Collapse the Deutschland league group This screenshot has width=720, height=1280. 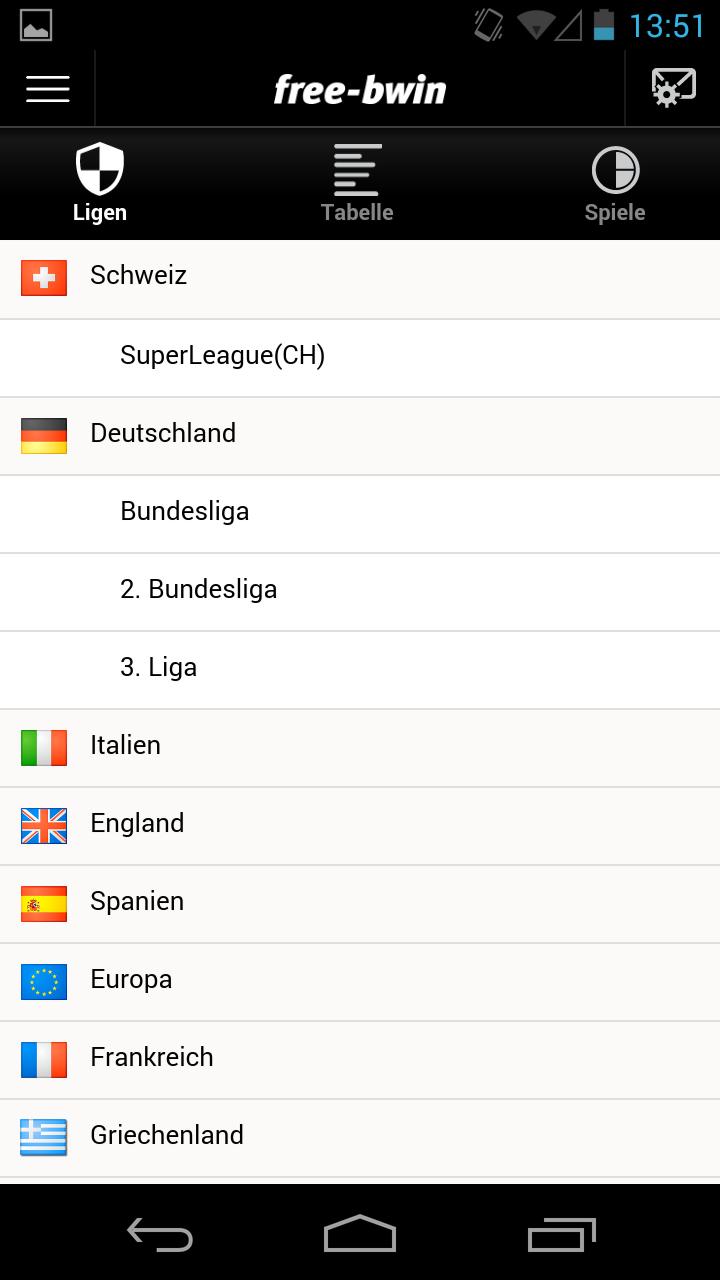360,434
